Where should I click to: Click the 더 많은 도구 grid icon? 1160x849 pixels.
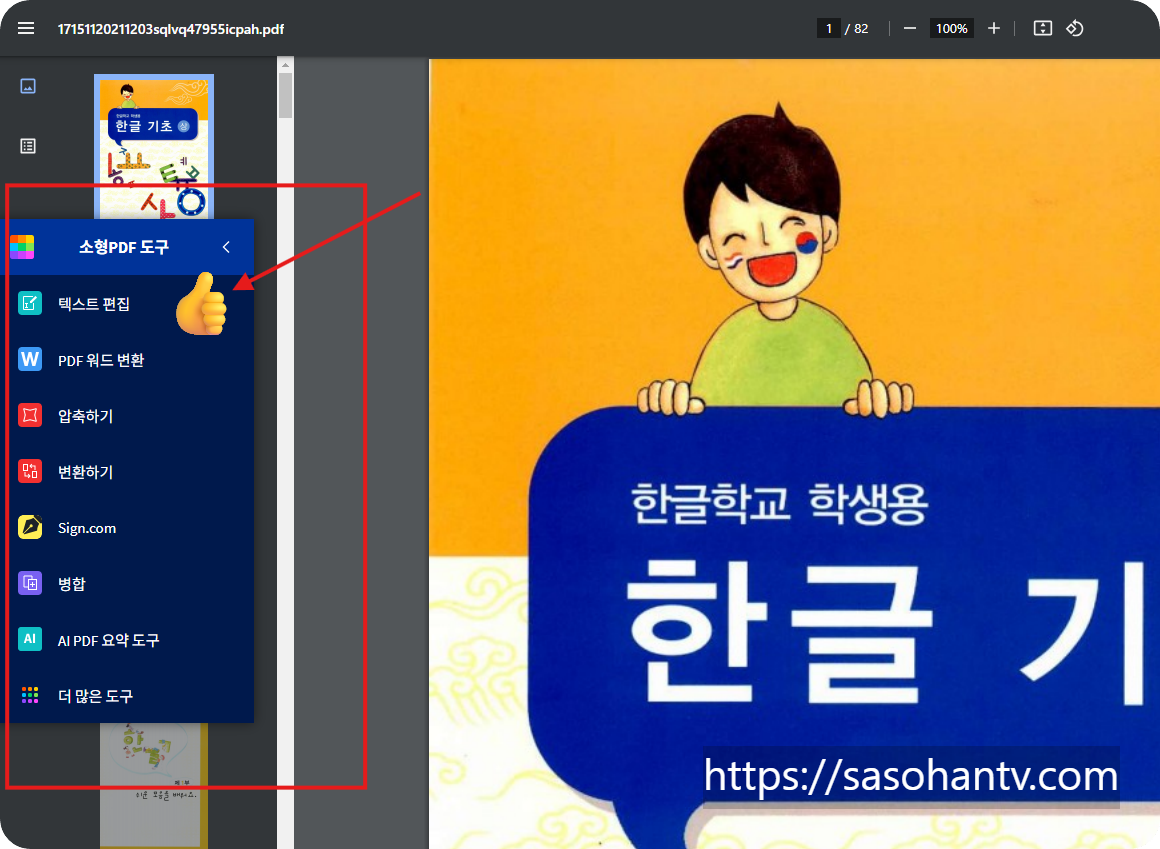(30, 695)
